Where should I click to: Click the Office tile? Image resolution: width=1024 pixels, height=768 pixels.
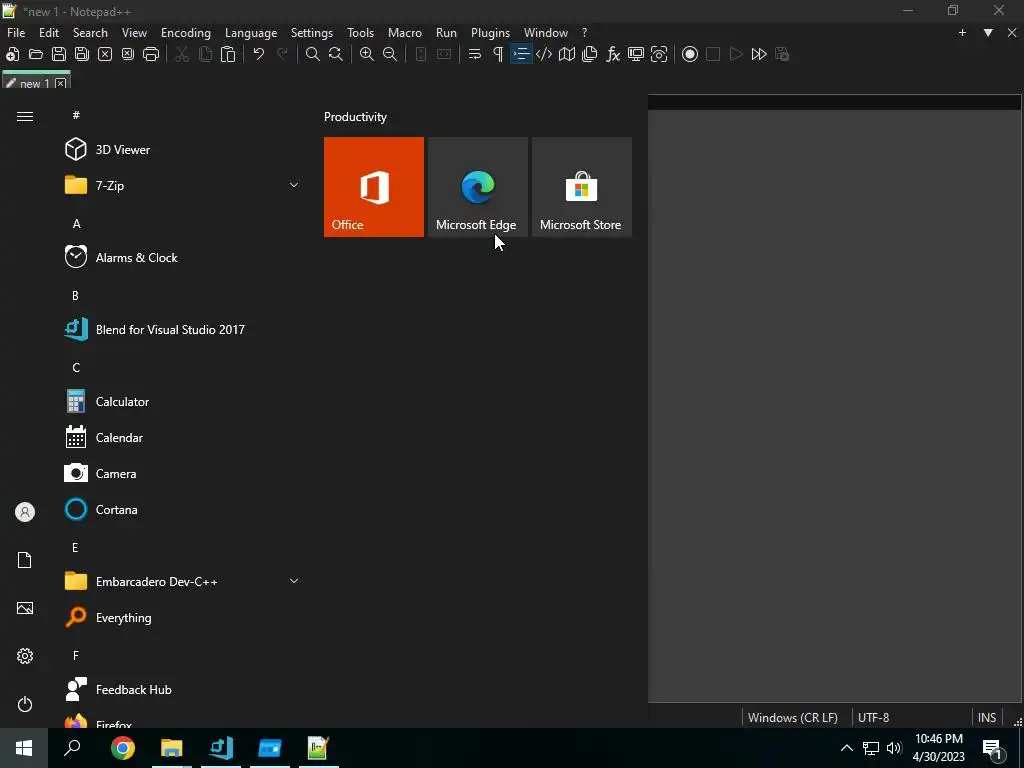click(374, 187)
